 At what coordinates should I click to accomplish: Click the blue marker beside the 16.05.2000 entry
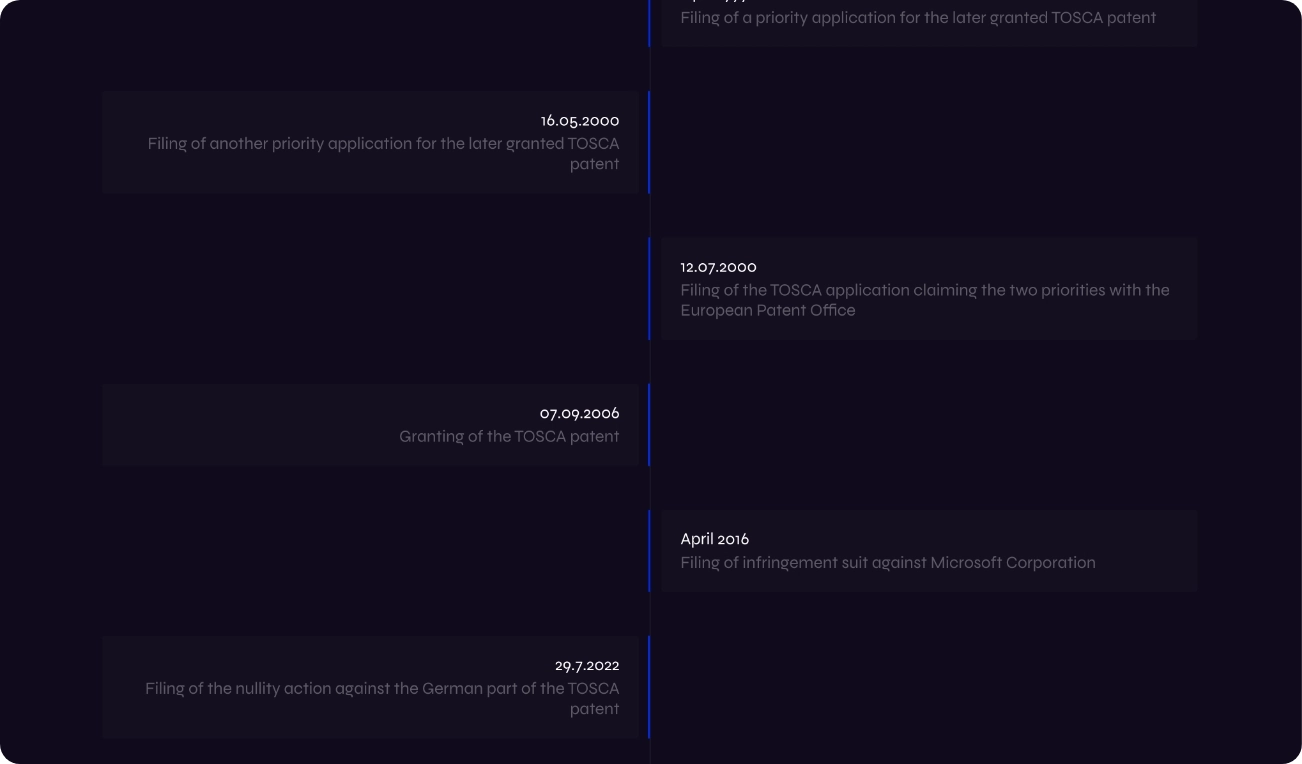coord(649,142)
